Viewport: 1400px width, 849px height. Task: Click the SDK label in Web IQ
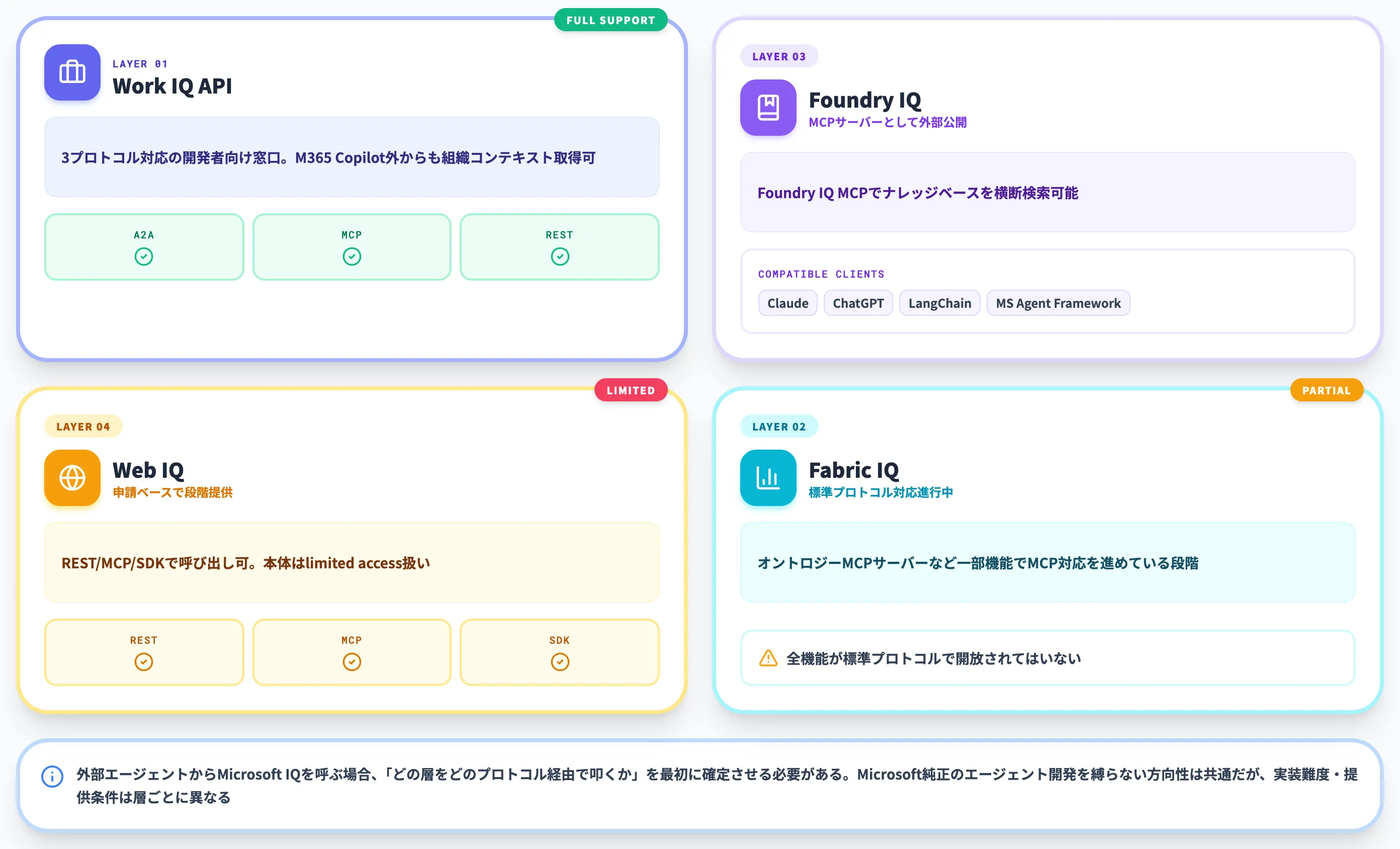click(x=560, y=640)
